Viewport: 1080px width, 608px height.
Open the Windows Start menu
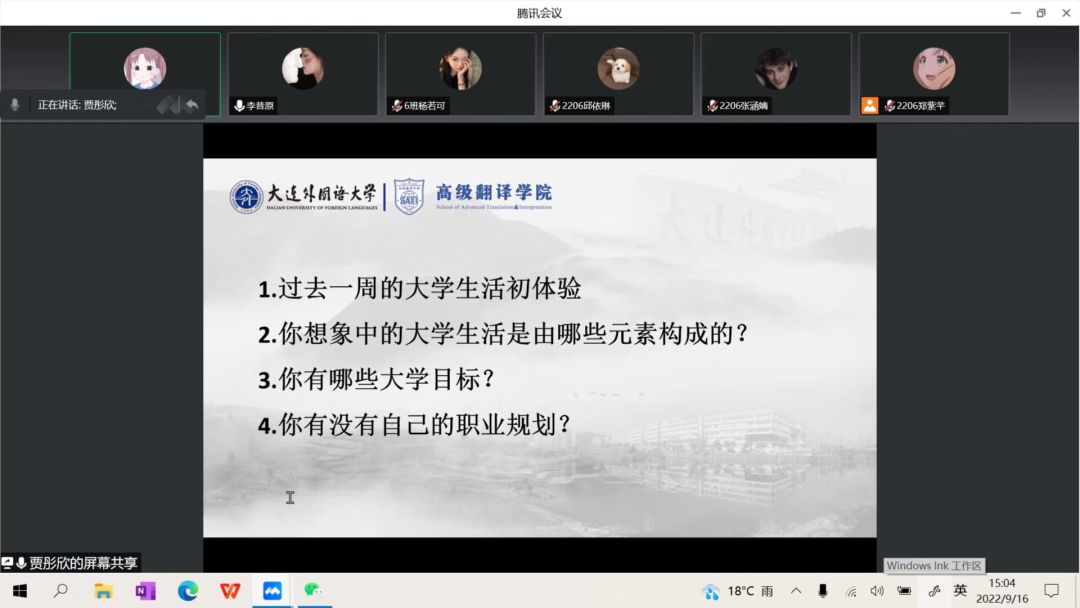[20, 591]
